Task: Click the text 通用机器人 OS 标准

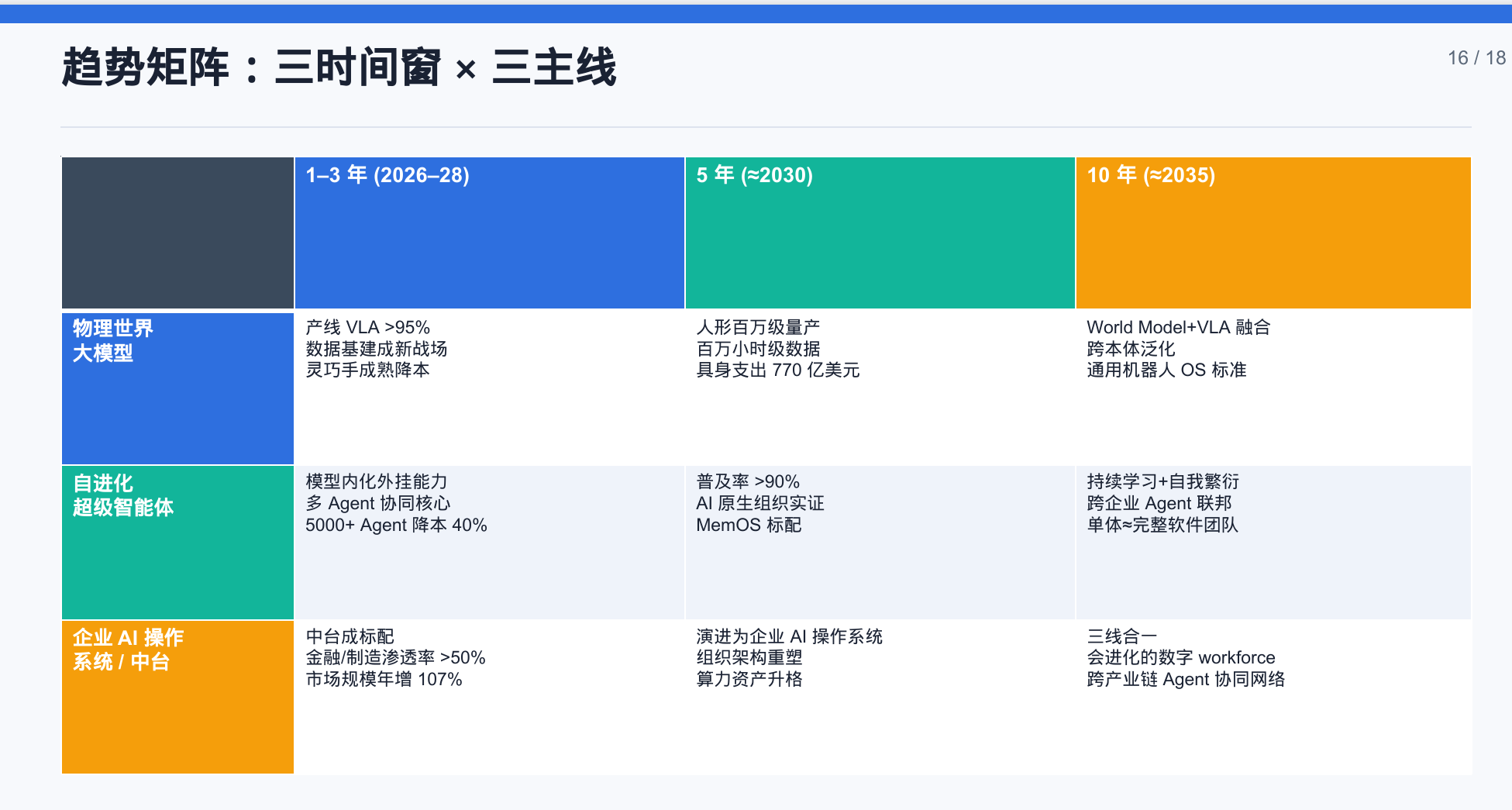Action: (x=1166, y=370)
